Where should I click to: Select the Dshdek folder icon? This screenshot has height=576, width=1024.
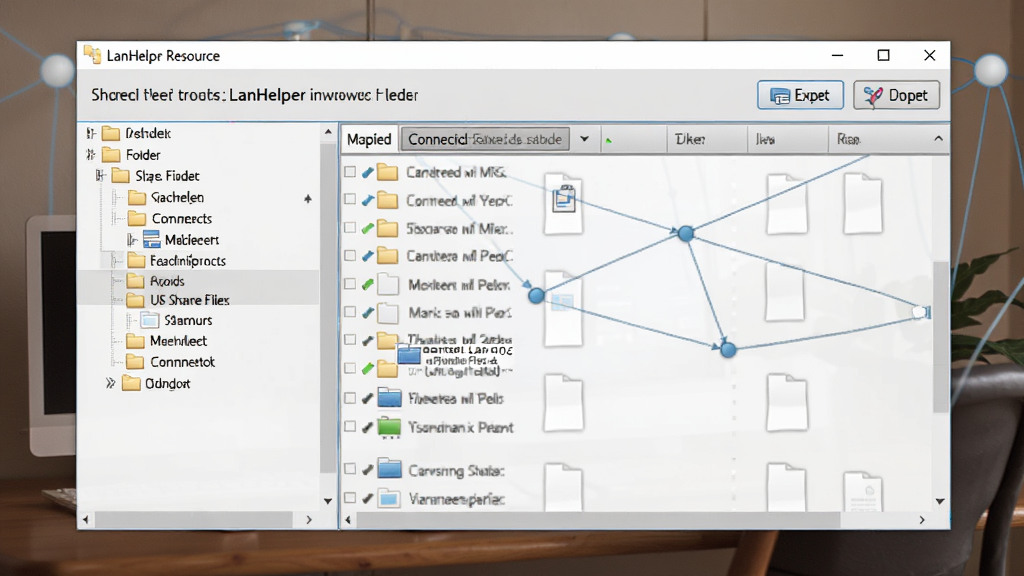(x=111, y=133)
